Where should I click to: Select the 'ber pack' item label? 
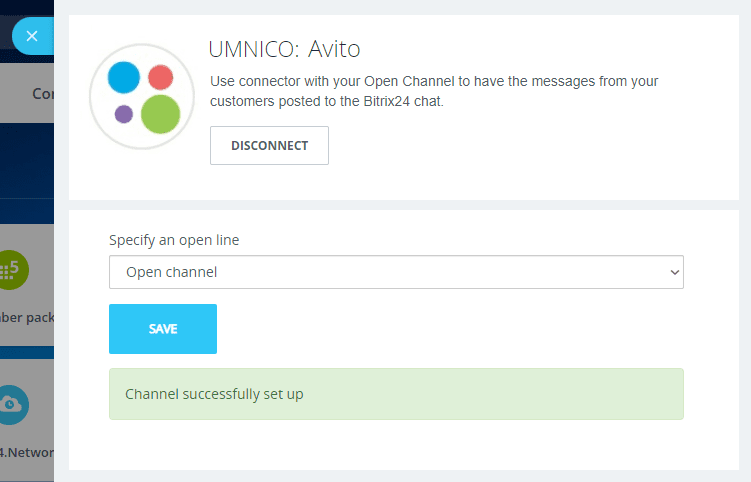coord(27,318)
